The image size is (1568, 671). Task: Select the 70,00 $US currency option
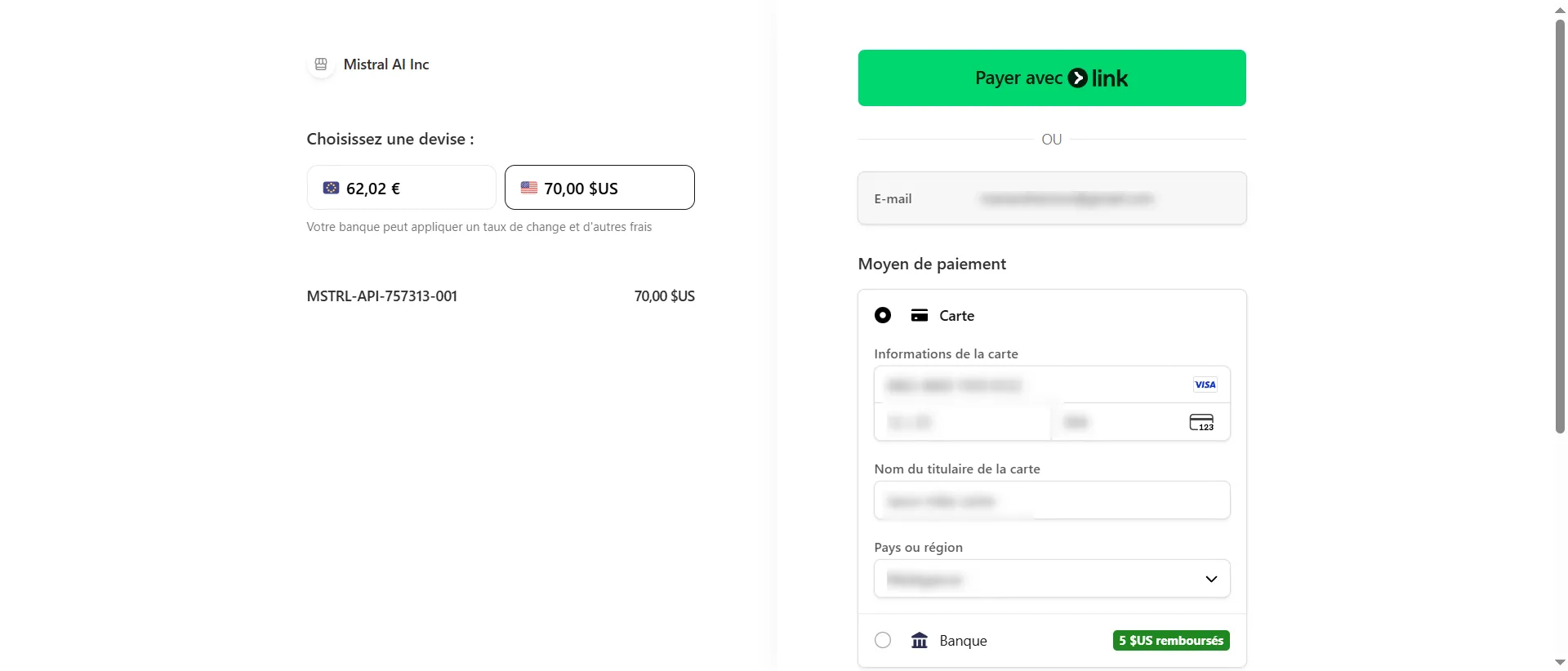tap(599, 187)
